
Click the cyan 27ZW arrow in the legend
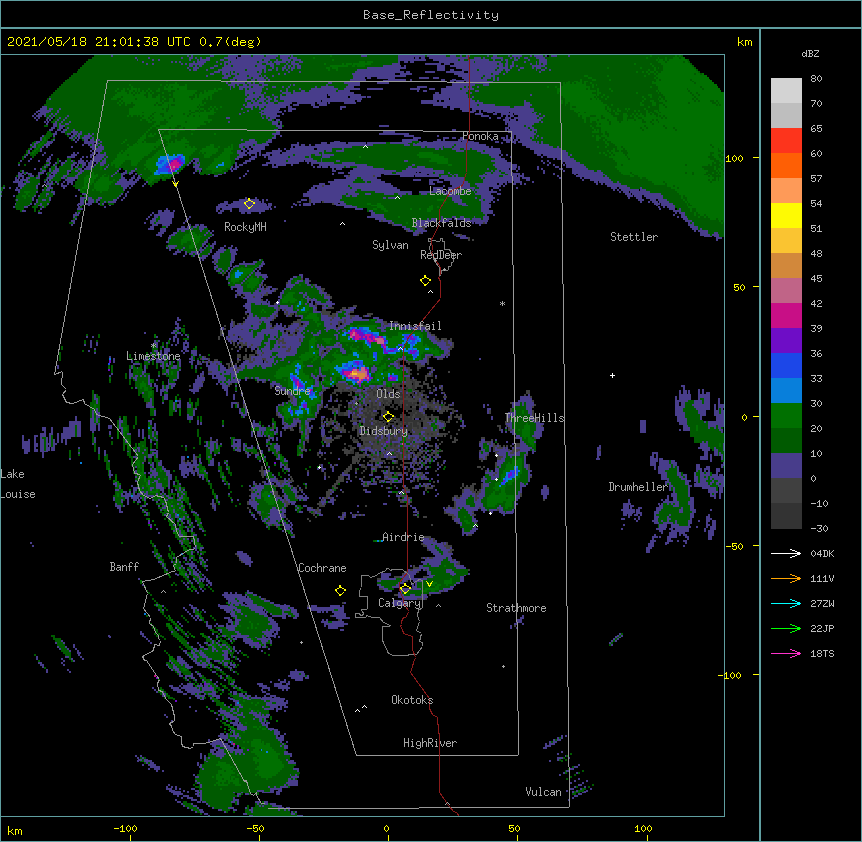[x=786, y=603]
